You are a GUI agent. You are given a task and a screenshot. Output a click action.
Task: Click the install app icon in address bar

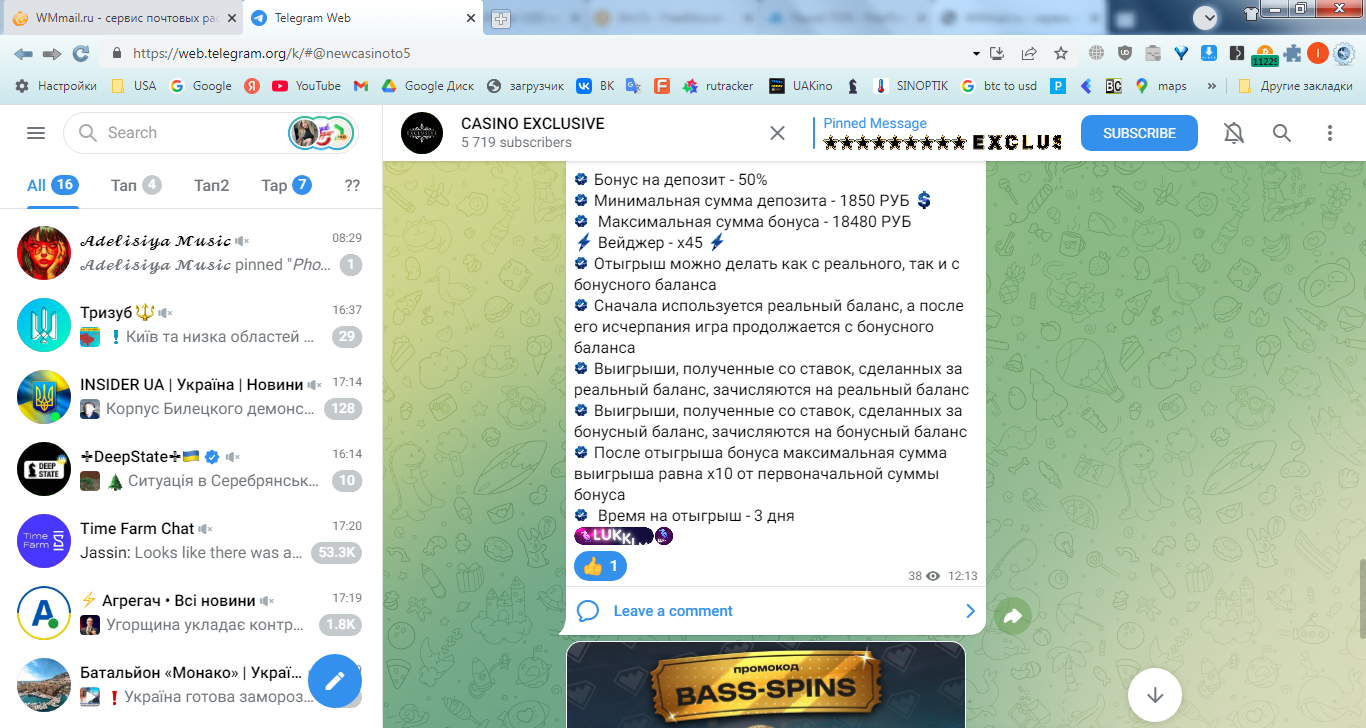click(x=996, y=53)
